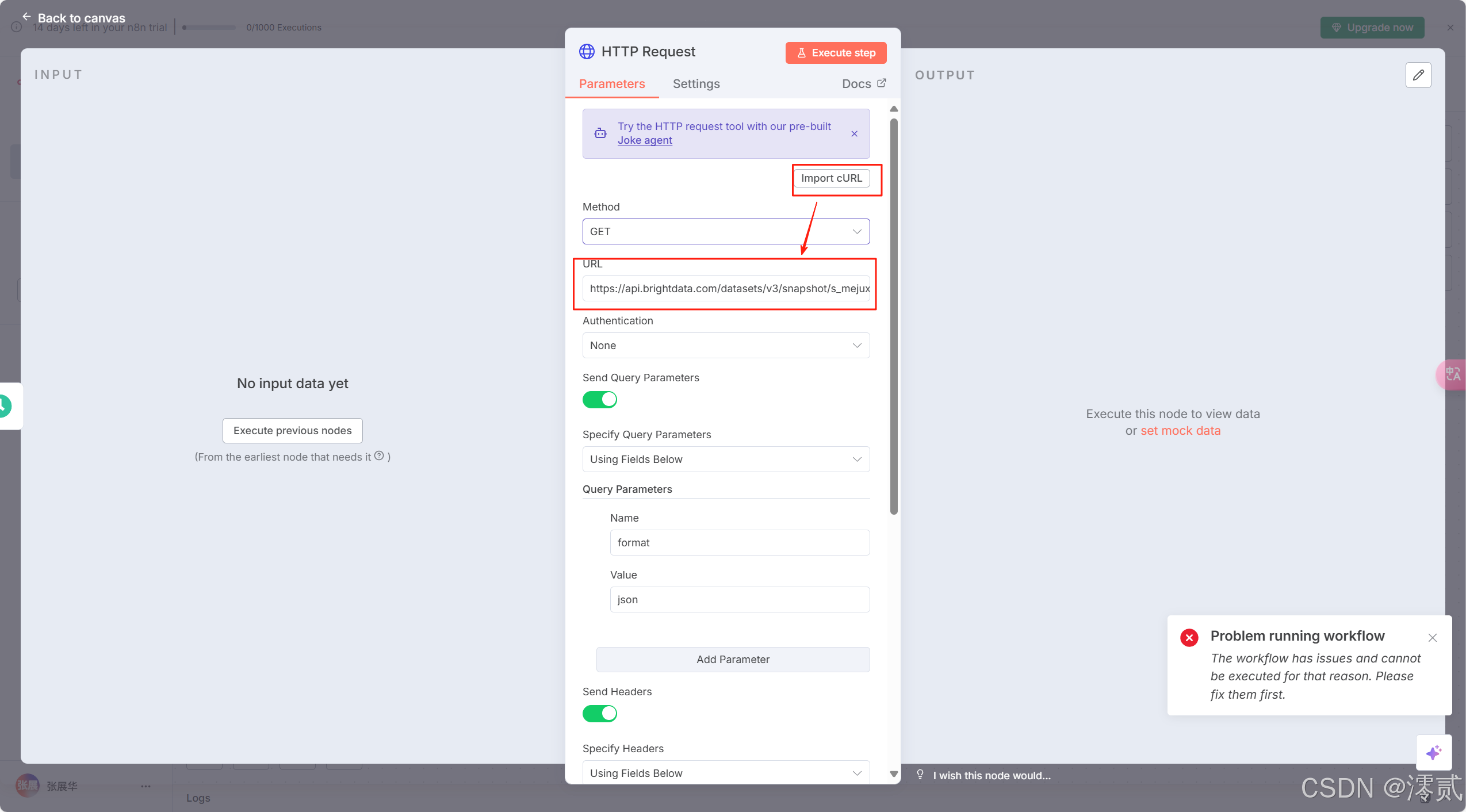The width and height of the screenshot is (1466, 812).
Task: Click the parameters panel scrollbar
Action: pos(893,316)
